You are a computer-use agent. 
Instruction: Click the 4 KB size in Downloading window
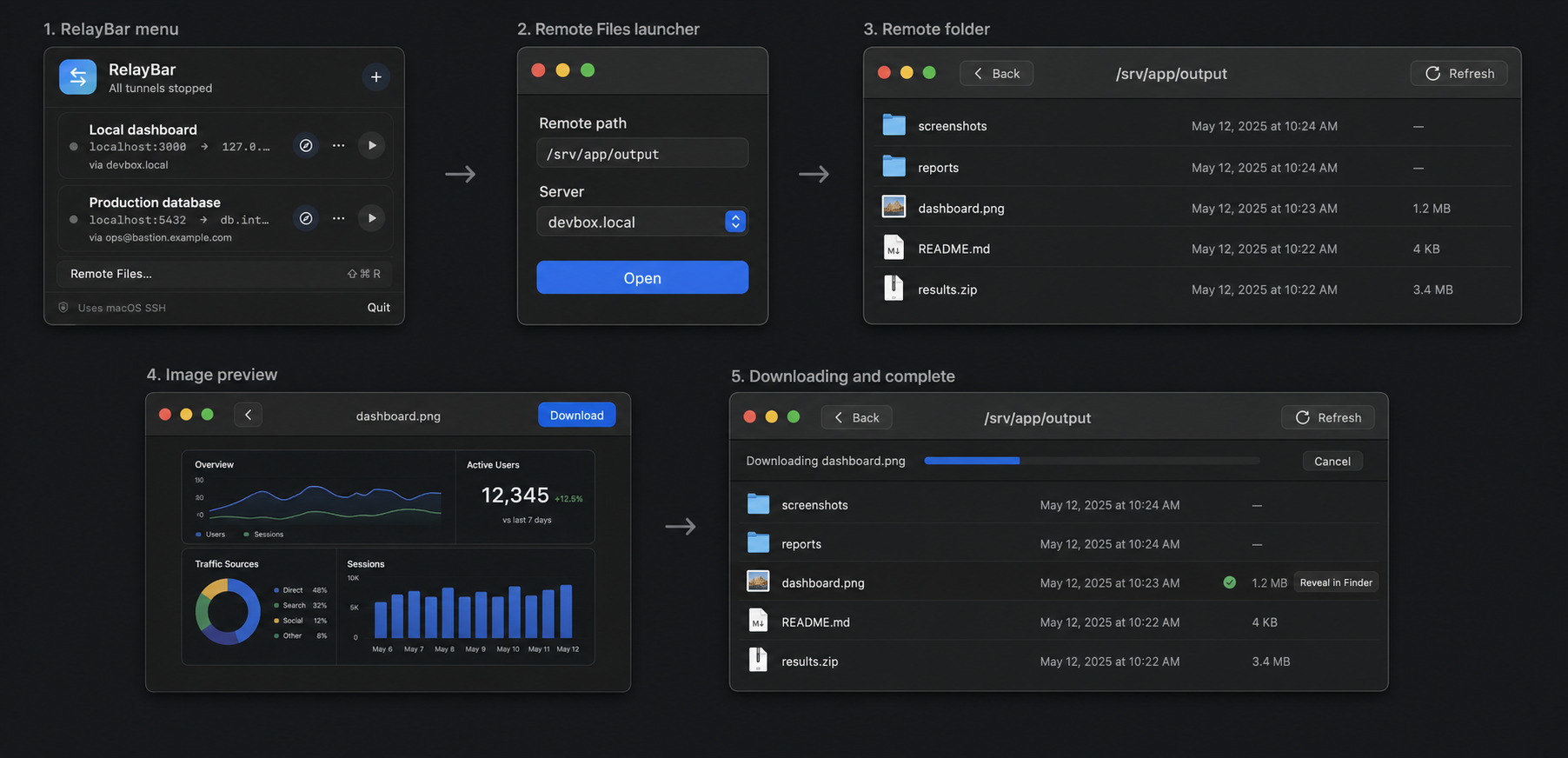1265,622
